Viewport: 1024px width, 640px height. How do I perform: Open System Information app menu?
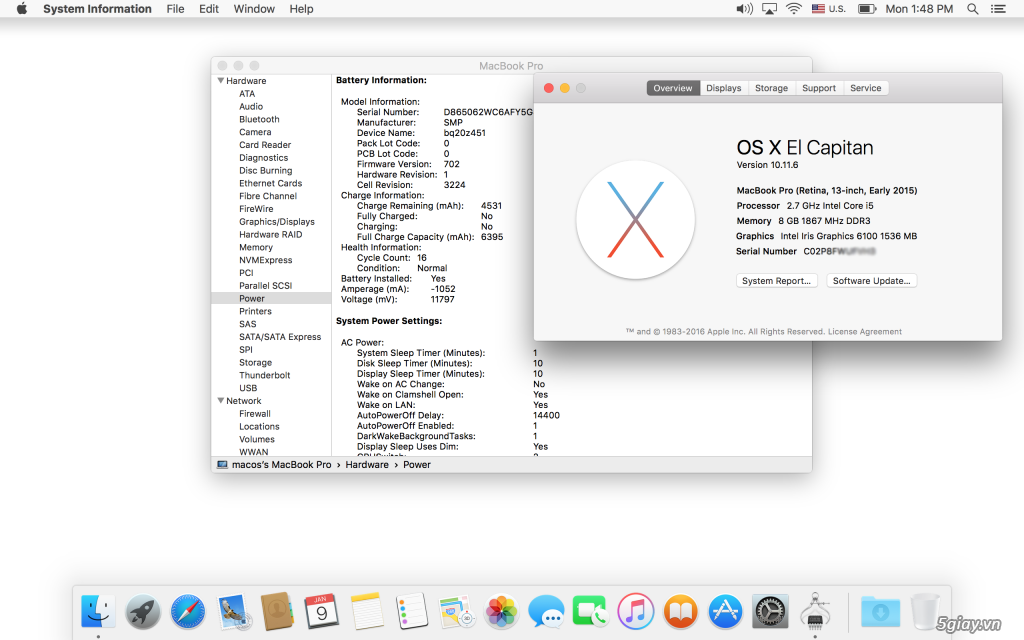tap(97, 9)
